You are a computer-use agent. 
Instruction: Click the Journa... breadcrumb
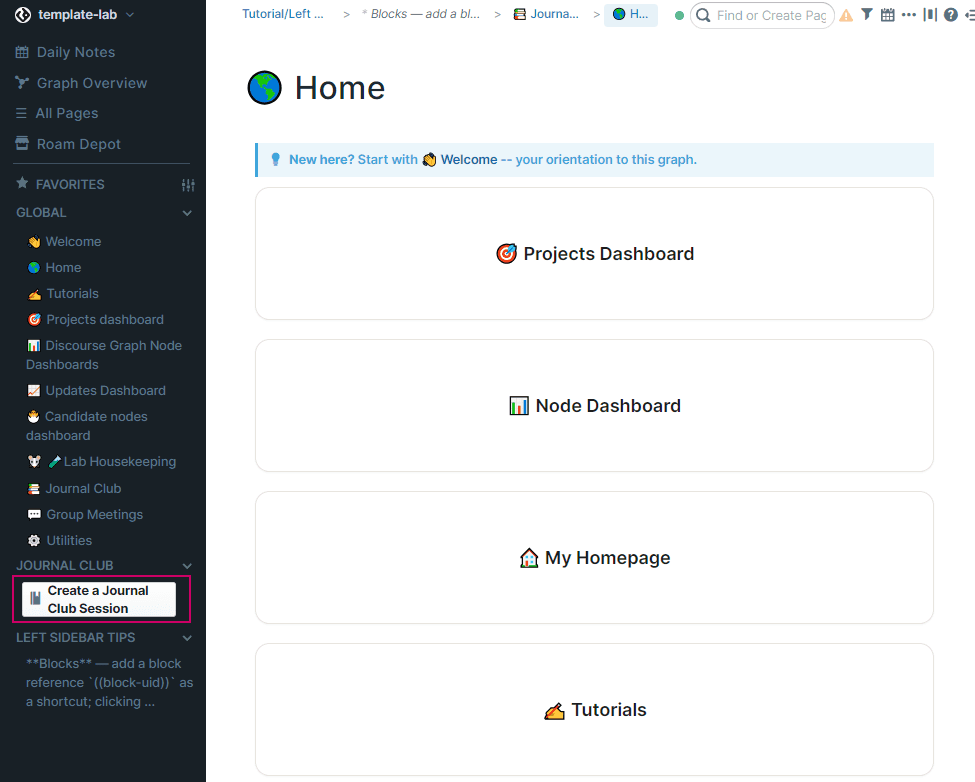546,14
